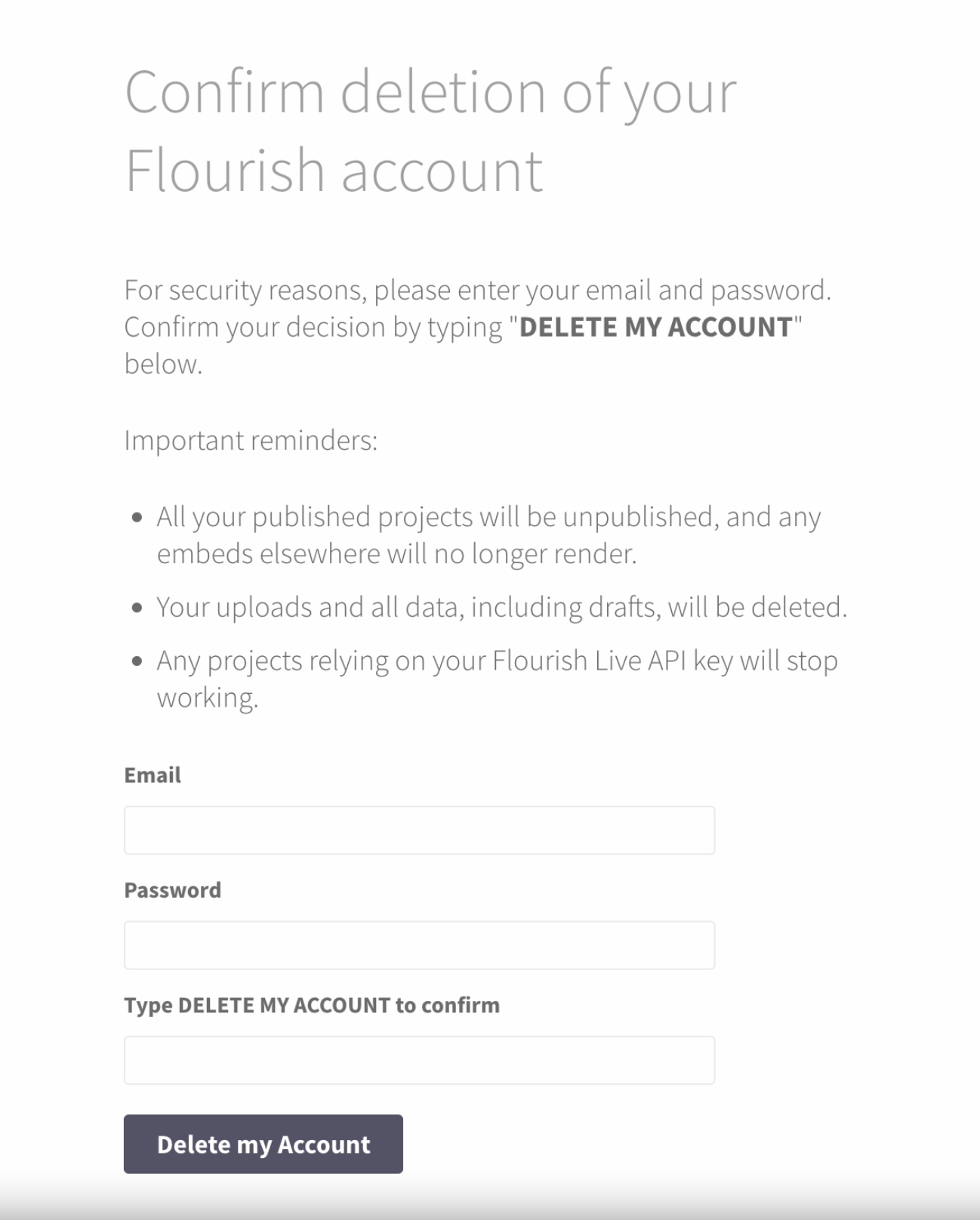Click the "Important reminders:" text

point(251,440)
